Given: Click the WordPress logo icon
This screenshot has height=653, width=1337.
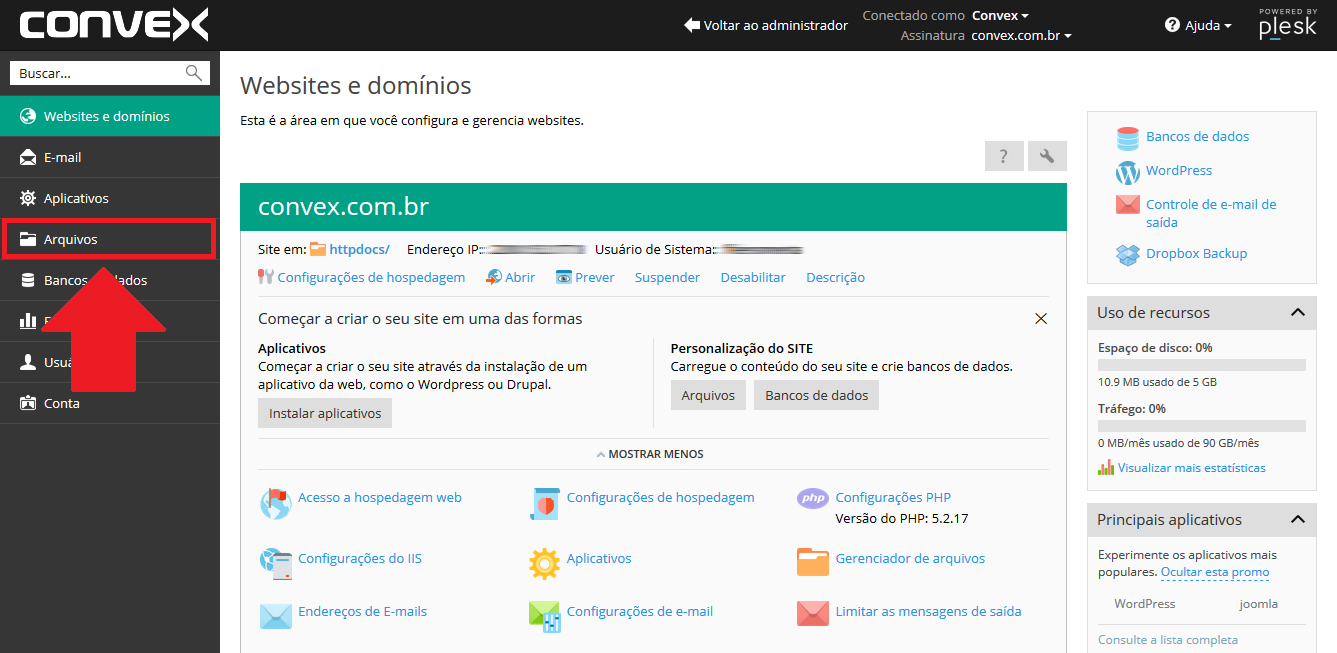Looking at the screenshot, I should 1128,172.
